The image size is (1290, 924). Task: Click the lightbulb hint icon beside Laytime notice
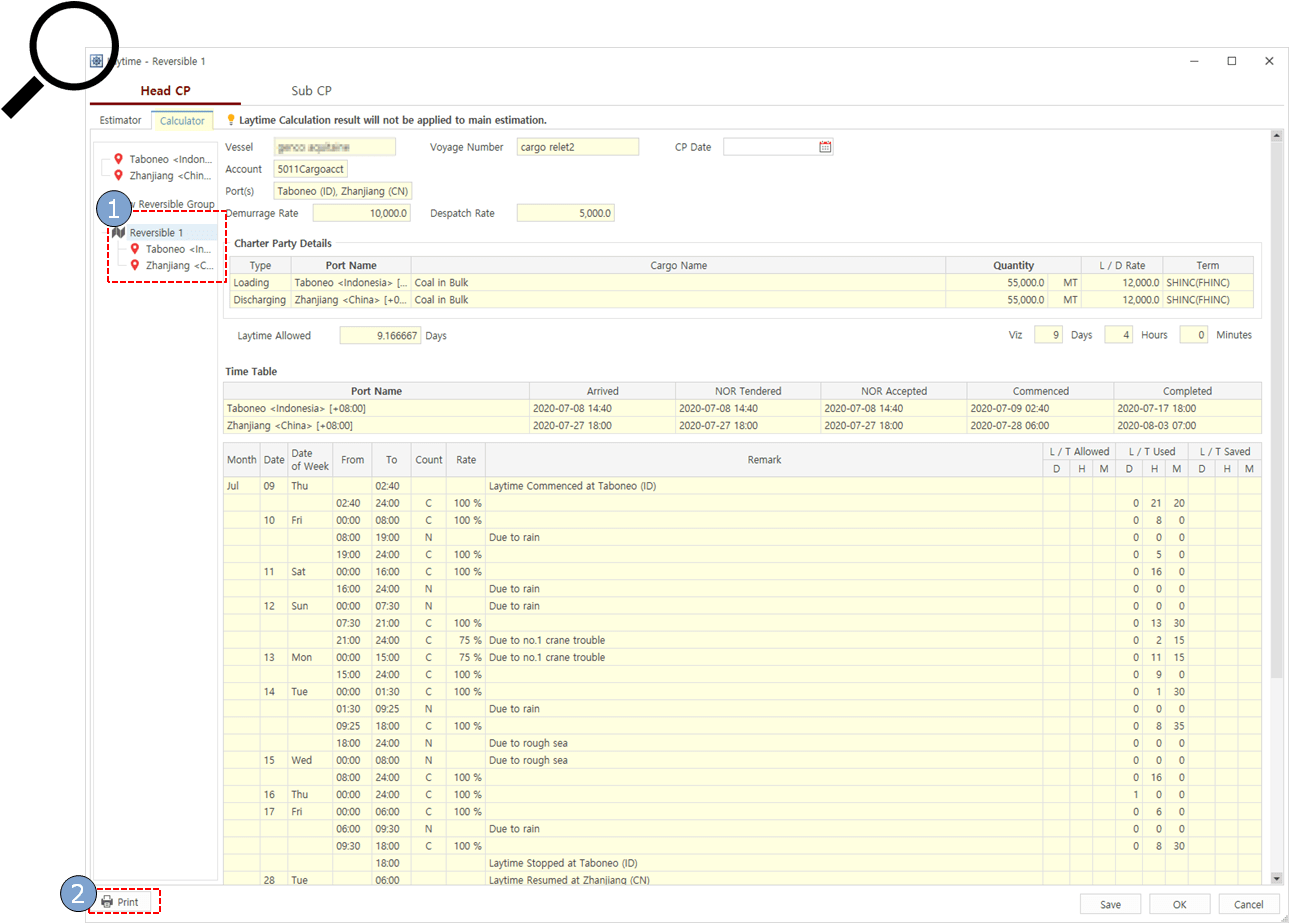tap(231, 120)
